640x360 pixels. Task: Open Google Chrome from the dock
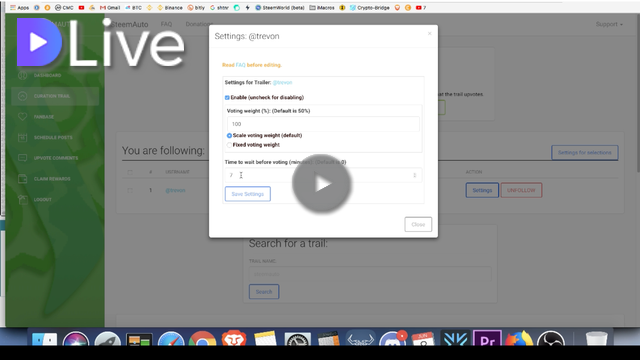tap(202, 339)
